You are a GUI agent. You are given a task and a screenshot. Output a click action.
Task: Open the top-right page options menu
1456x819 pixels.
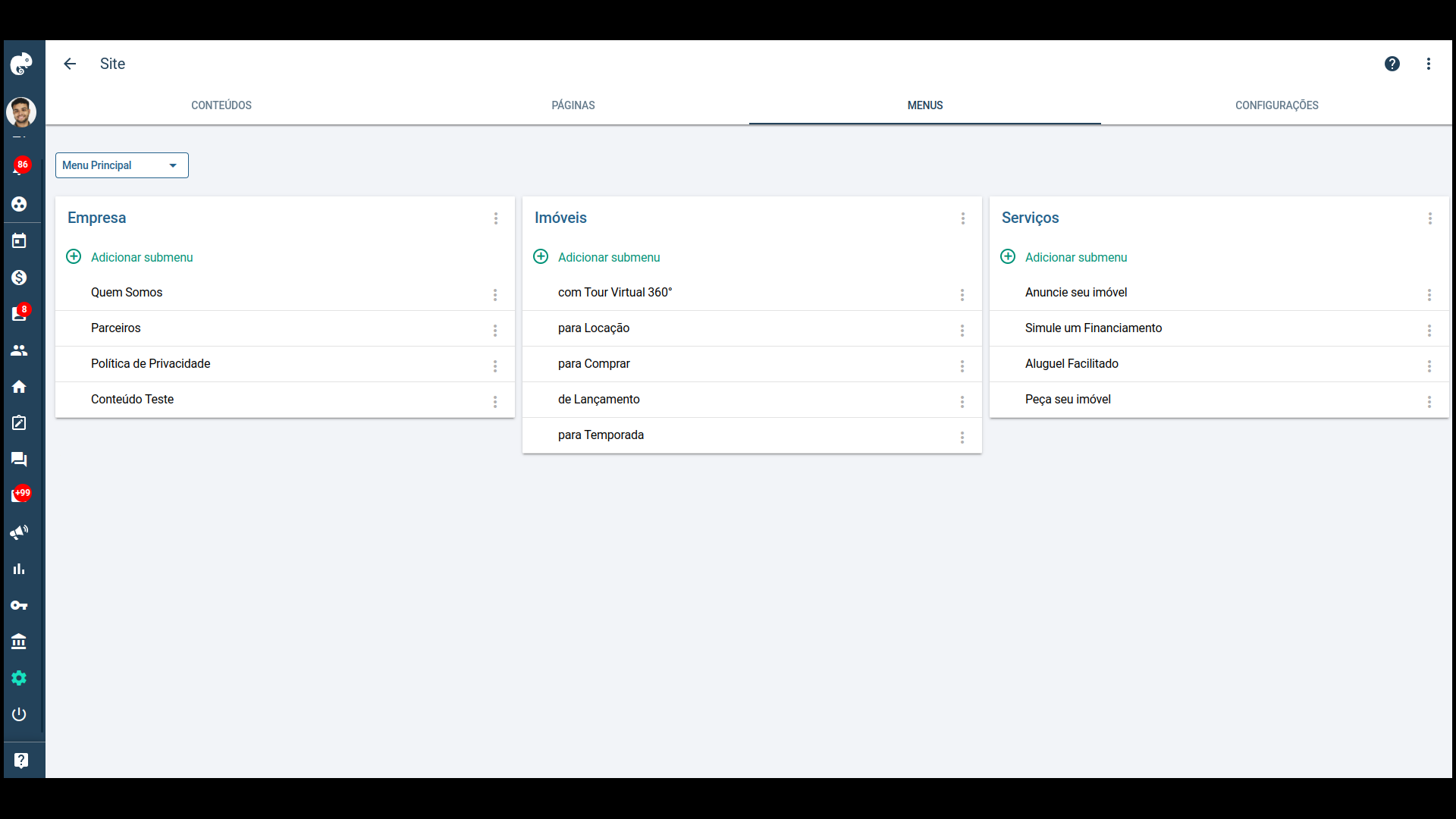pyautogui.click(x=1429, y=64)
